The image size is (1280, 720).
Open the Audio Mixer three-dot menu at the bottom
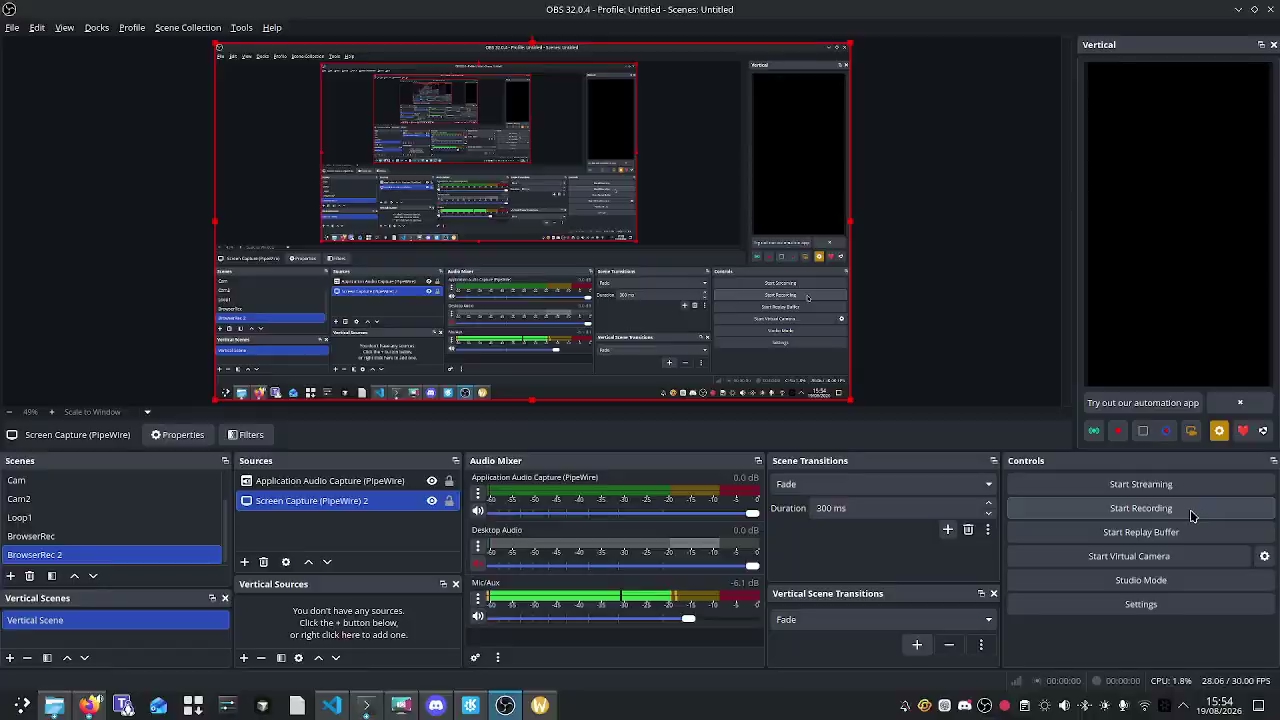coord(497,658)
